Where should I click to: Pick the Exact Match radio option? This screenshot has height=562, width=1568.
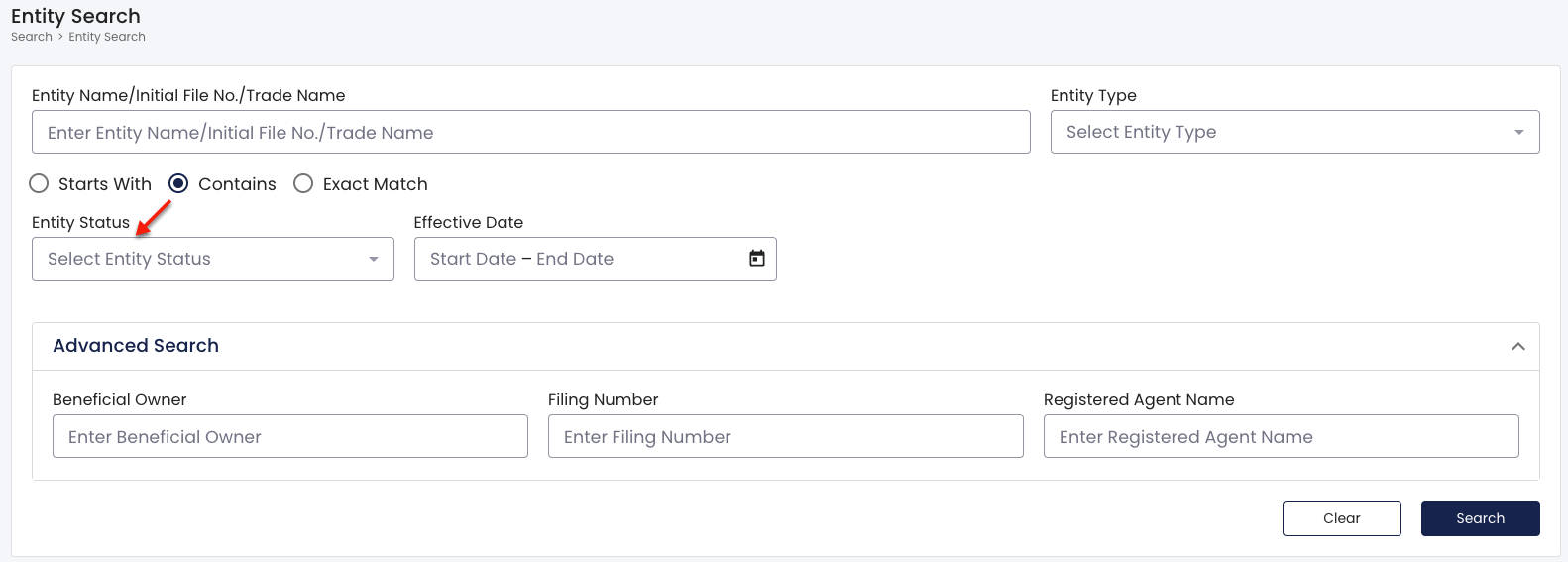pos(303,184)
